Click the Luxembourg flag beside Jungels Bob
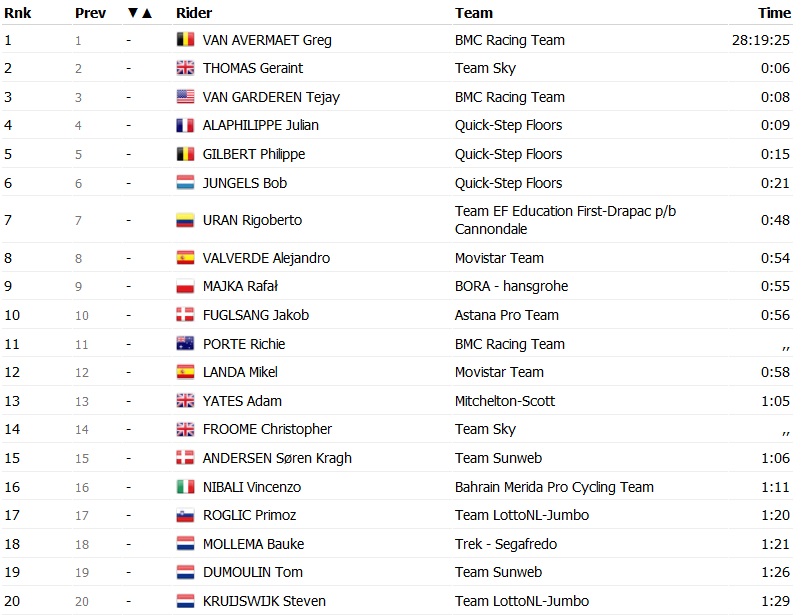 click(185, 183)
